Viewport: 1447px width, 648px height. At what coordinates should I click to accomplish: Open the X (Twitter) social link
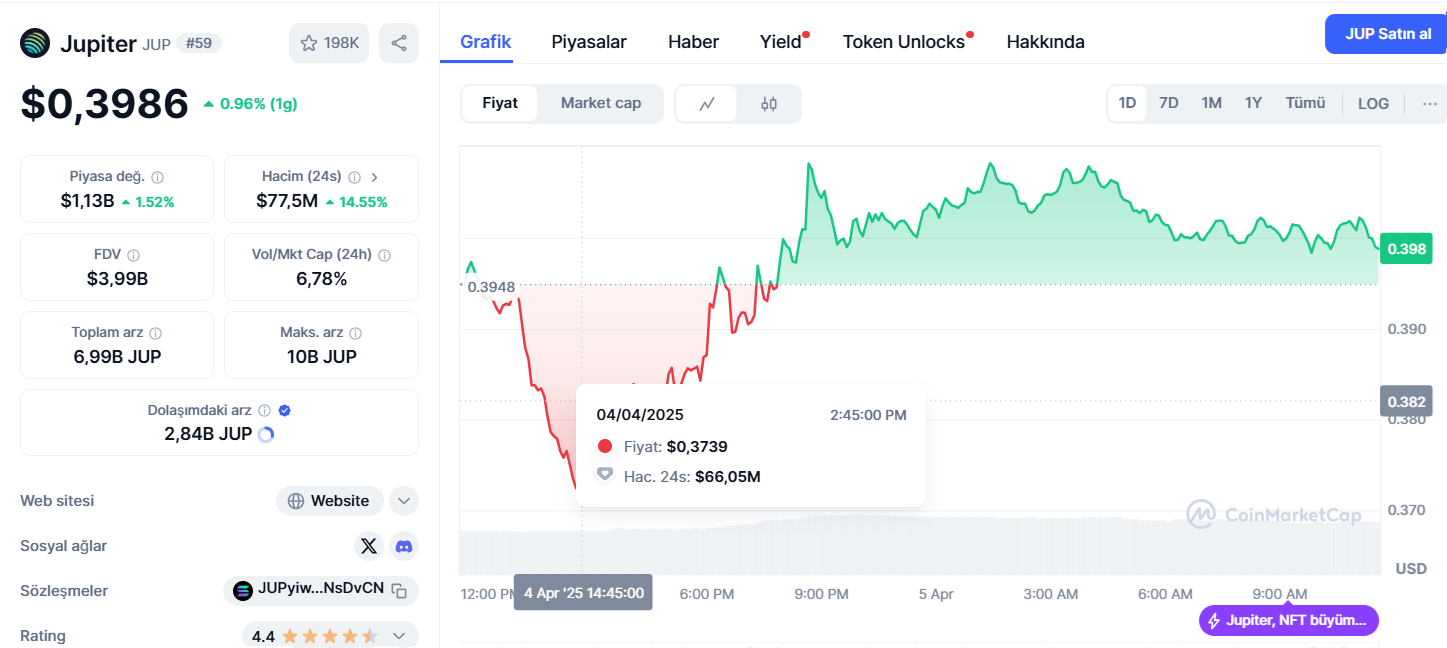click(369, 546)
